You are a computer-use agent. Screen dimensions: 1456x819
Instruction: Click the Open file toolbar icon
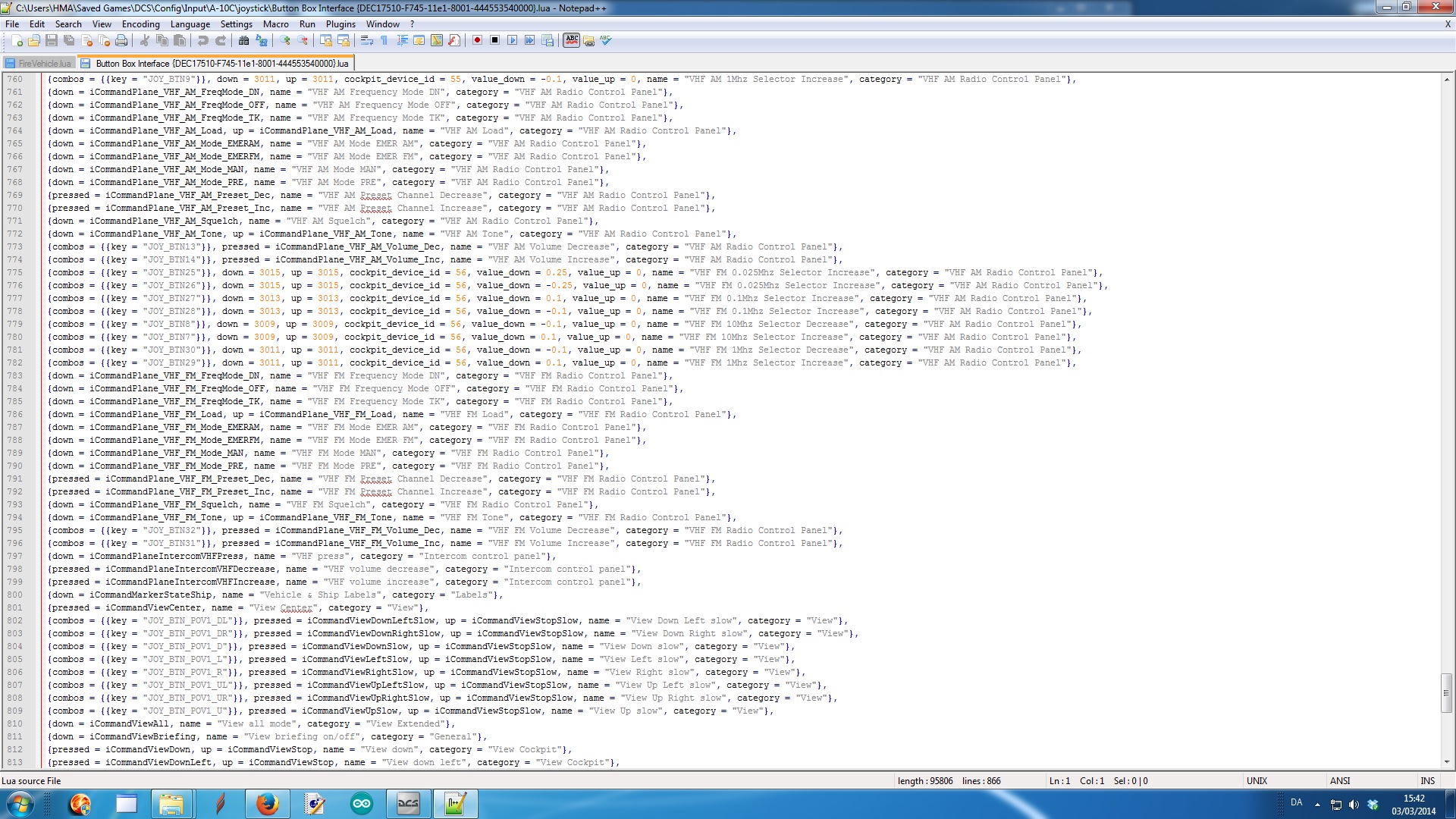coord(34,40)
